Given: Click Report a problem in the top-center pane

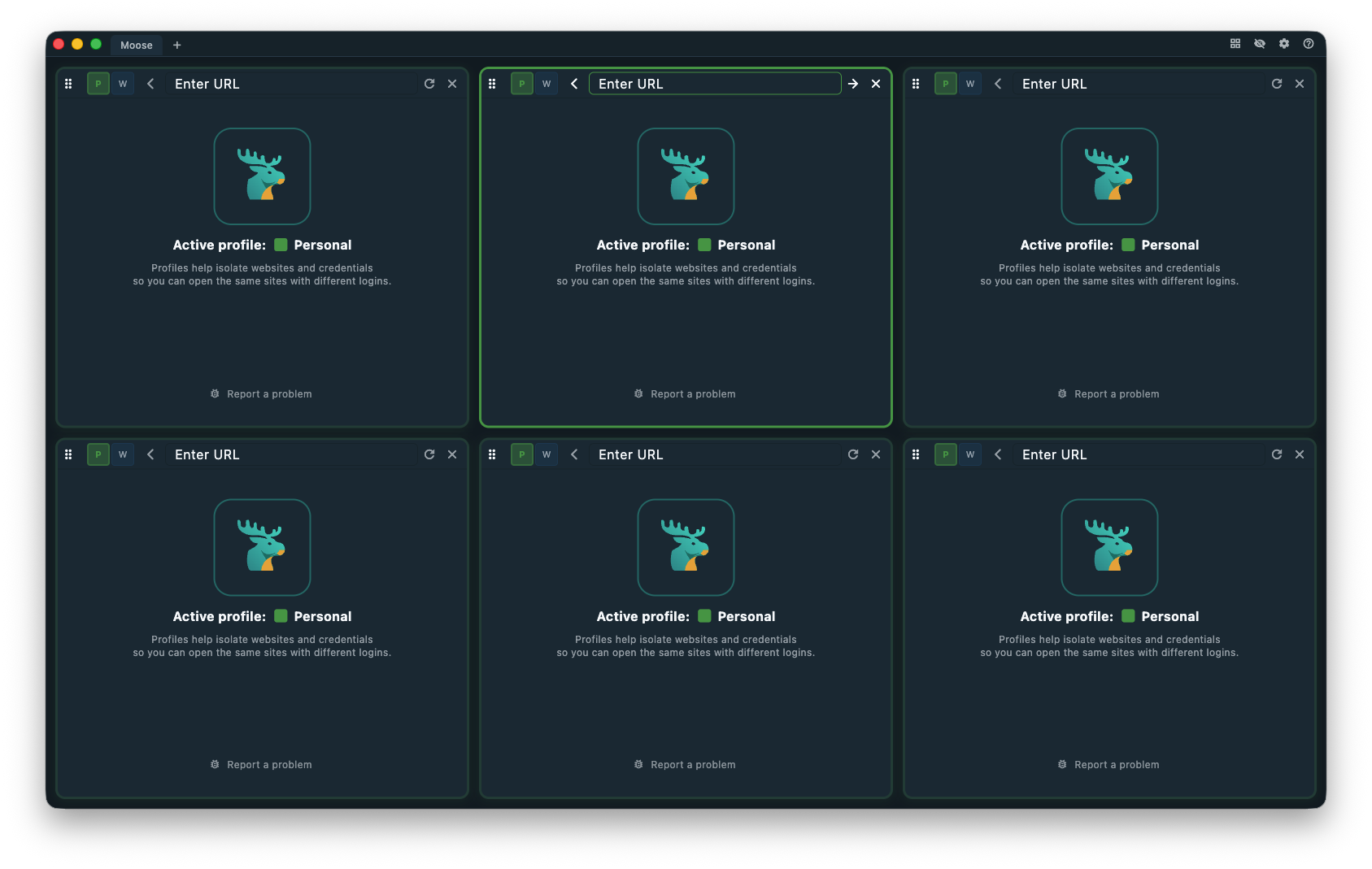Looking at the screenshot, I should [686, 393].
